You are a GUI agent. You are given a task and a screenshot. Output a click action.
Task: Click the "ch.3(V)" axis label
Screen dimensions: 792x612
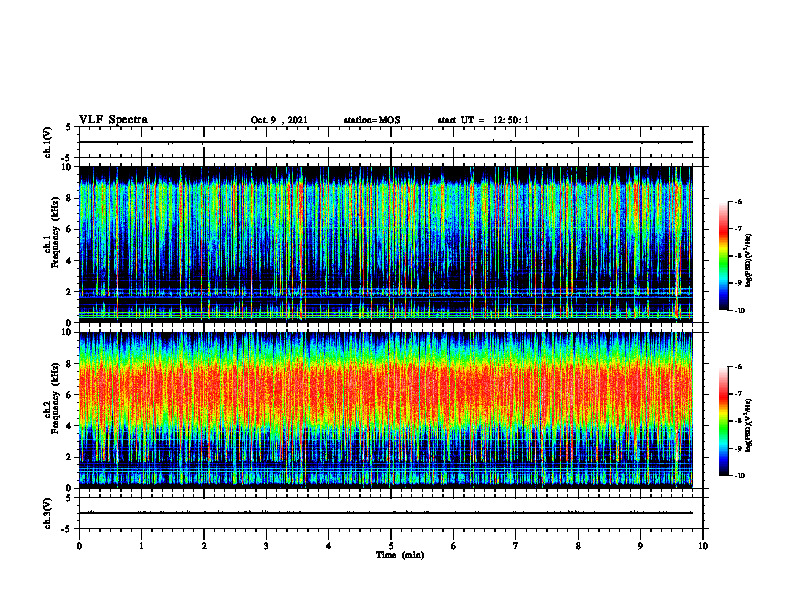point(48,513)
